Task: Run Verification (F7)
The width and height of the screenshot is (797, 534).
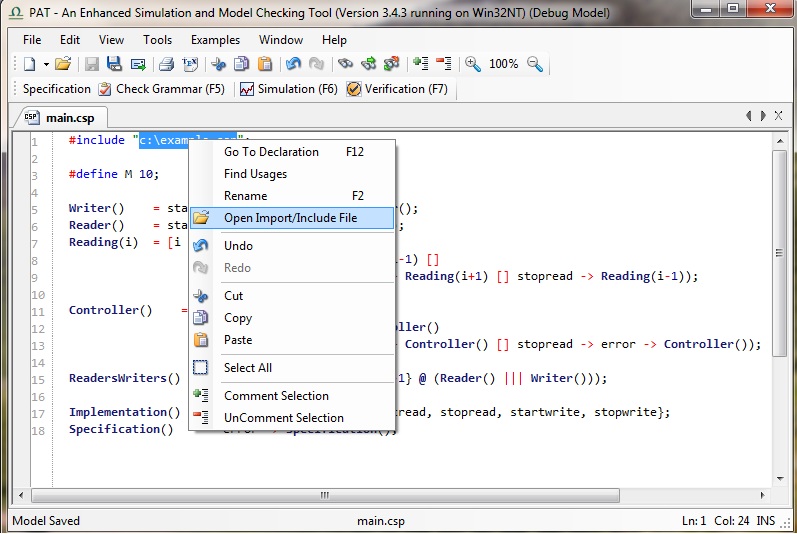Action: tap(397, 89)
